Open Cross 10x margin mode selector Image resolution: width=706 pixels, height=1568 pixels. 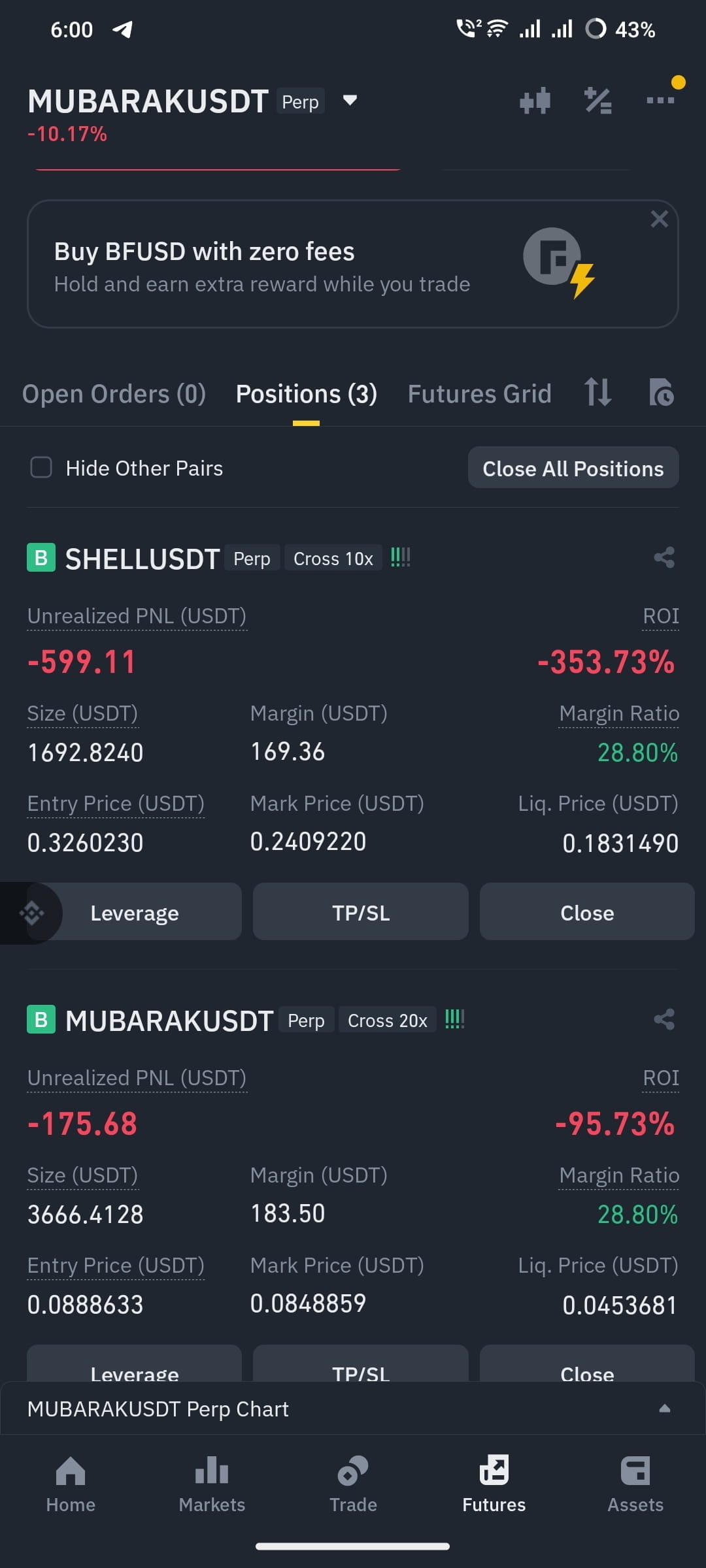pyautogui.click(x=333, y=559)
